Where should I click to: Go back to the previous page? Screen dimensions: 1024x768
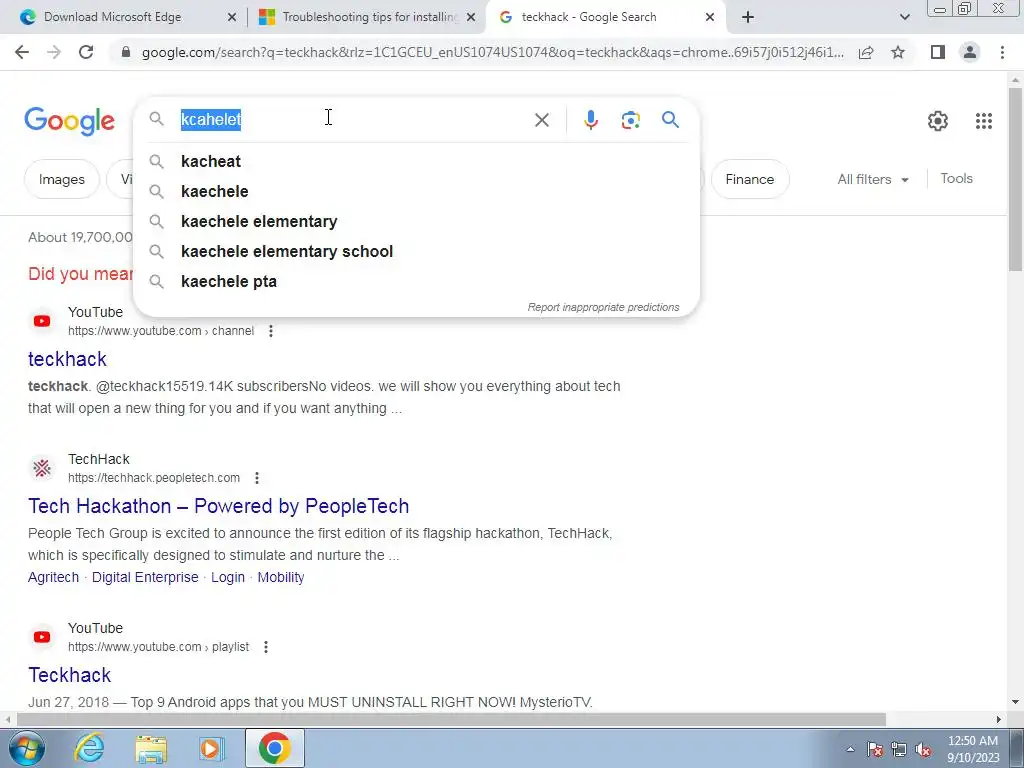pos(22,52)
